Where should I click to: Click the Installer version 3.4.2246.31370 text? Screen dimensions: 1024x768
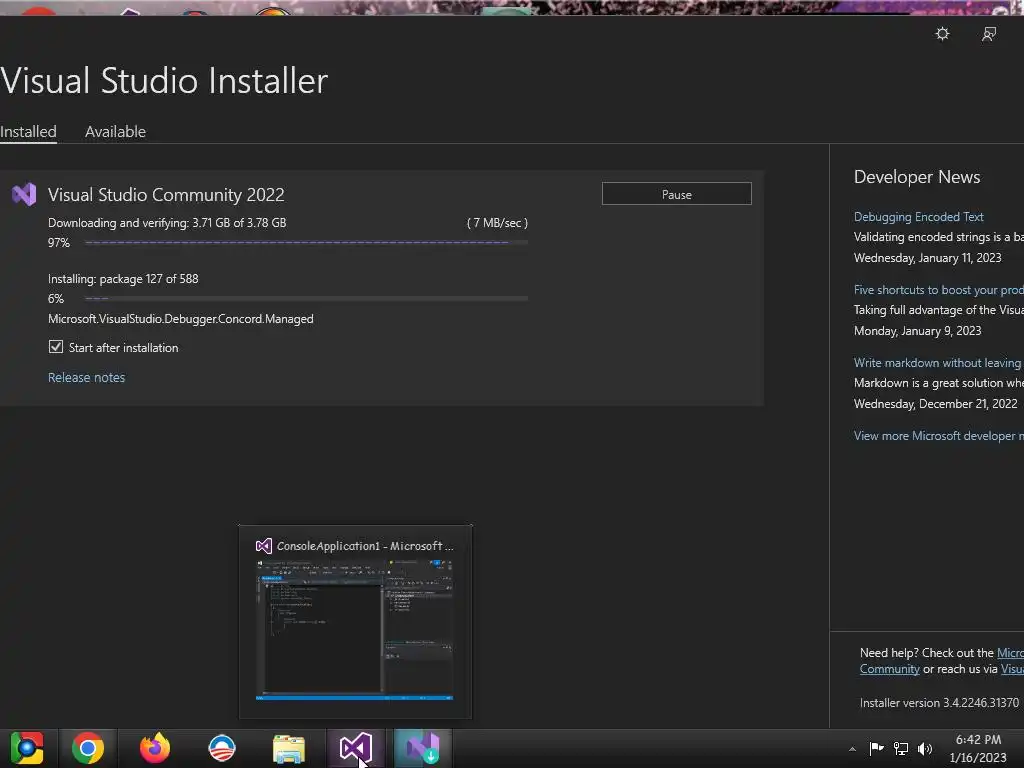[939, 703]
